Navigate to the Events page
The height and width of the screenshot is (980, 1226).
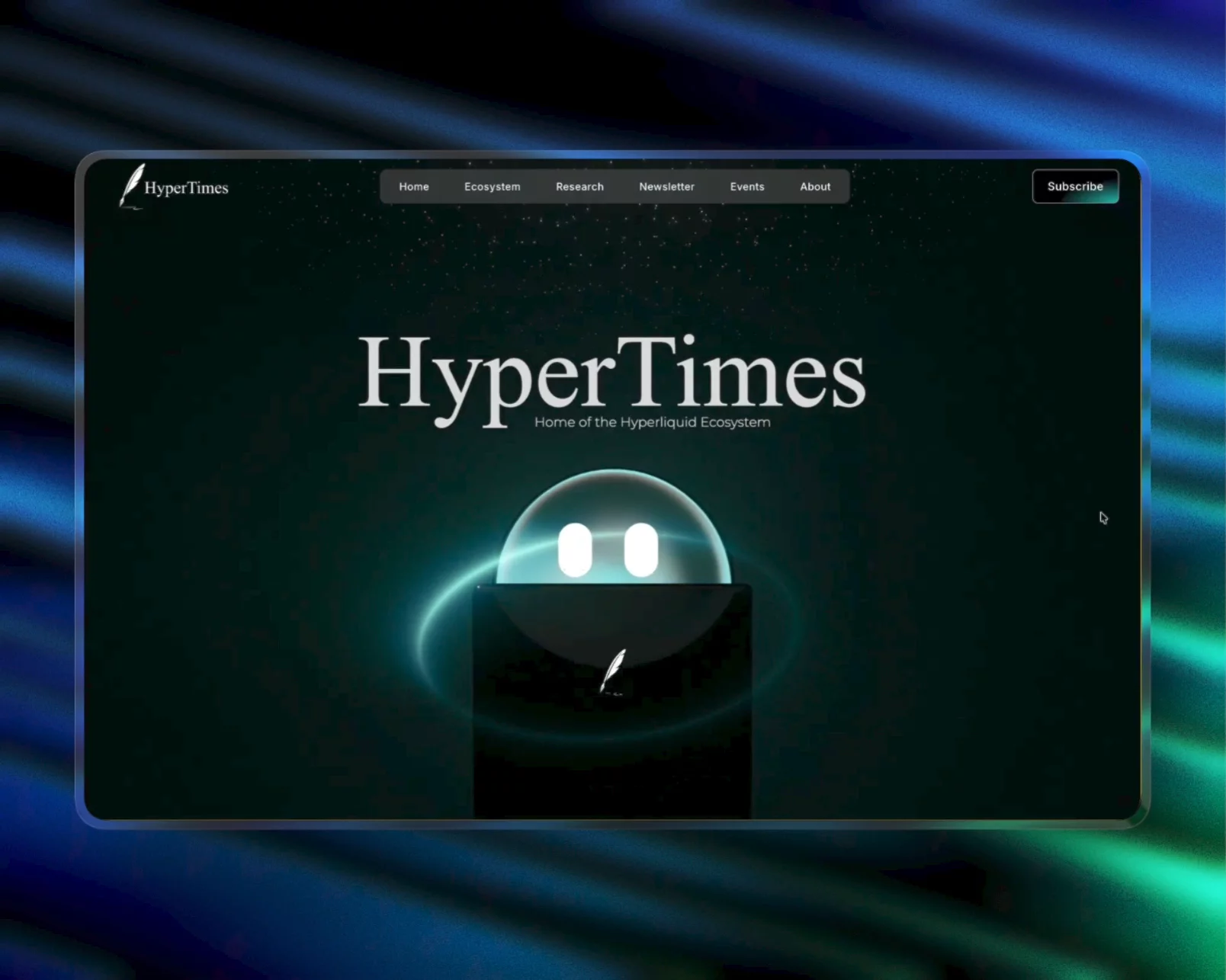(747, 187)
